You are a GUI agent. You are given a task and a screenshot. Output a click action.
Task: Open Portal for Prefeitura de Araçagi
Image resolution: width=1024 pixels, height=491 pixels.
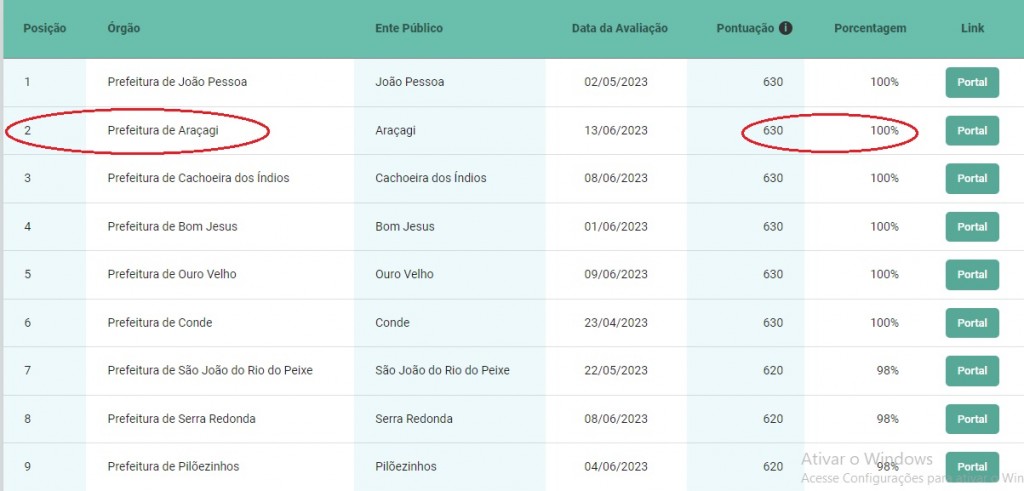tap(972, 130)
